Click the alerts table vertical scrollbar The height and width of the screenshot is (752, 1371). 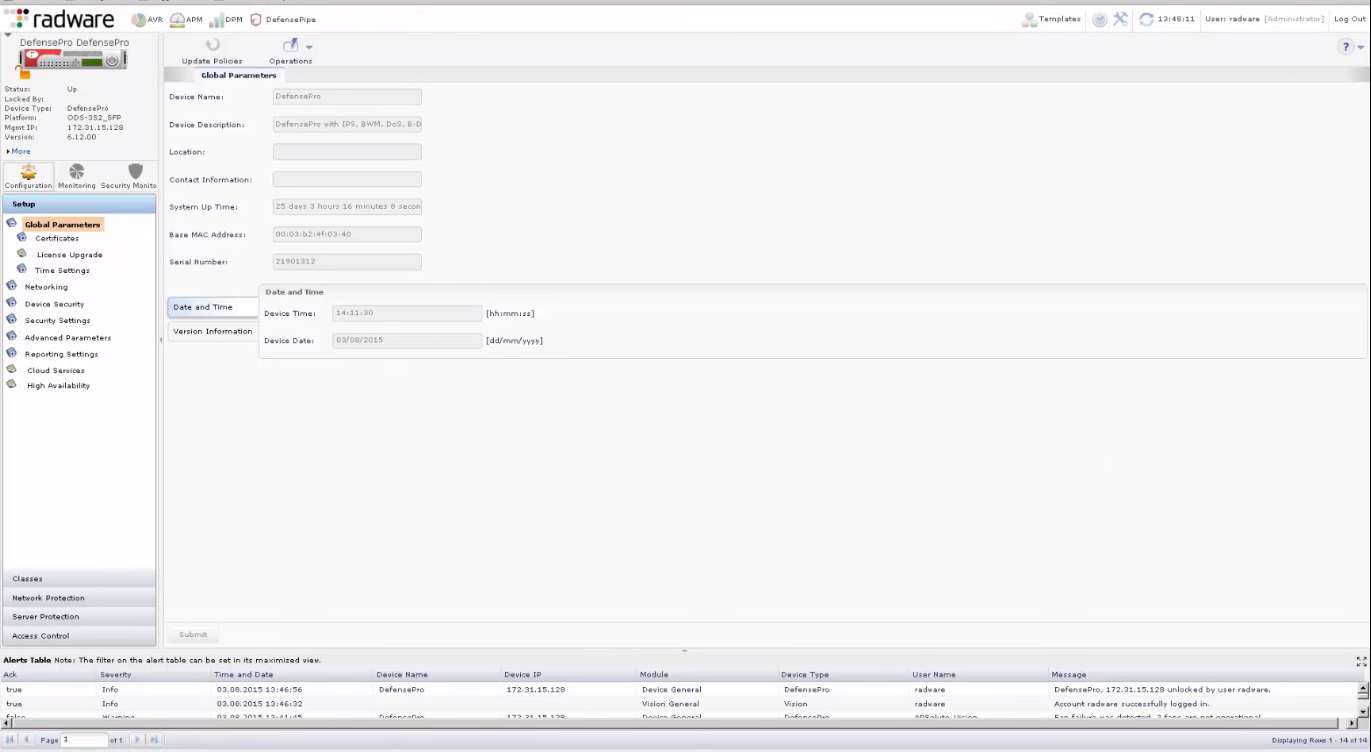point(1361,700)
